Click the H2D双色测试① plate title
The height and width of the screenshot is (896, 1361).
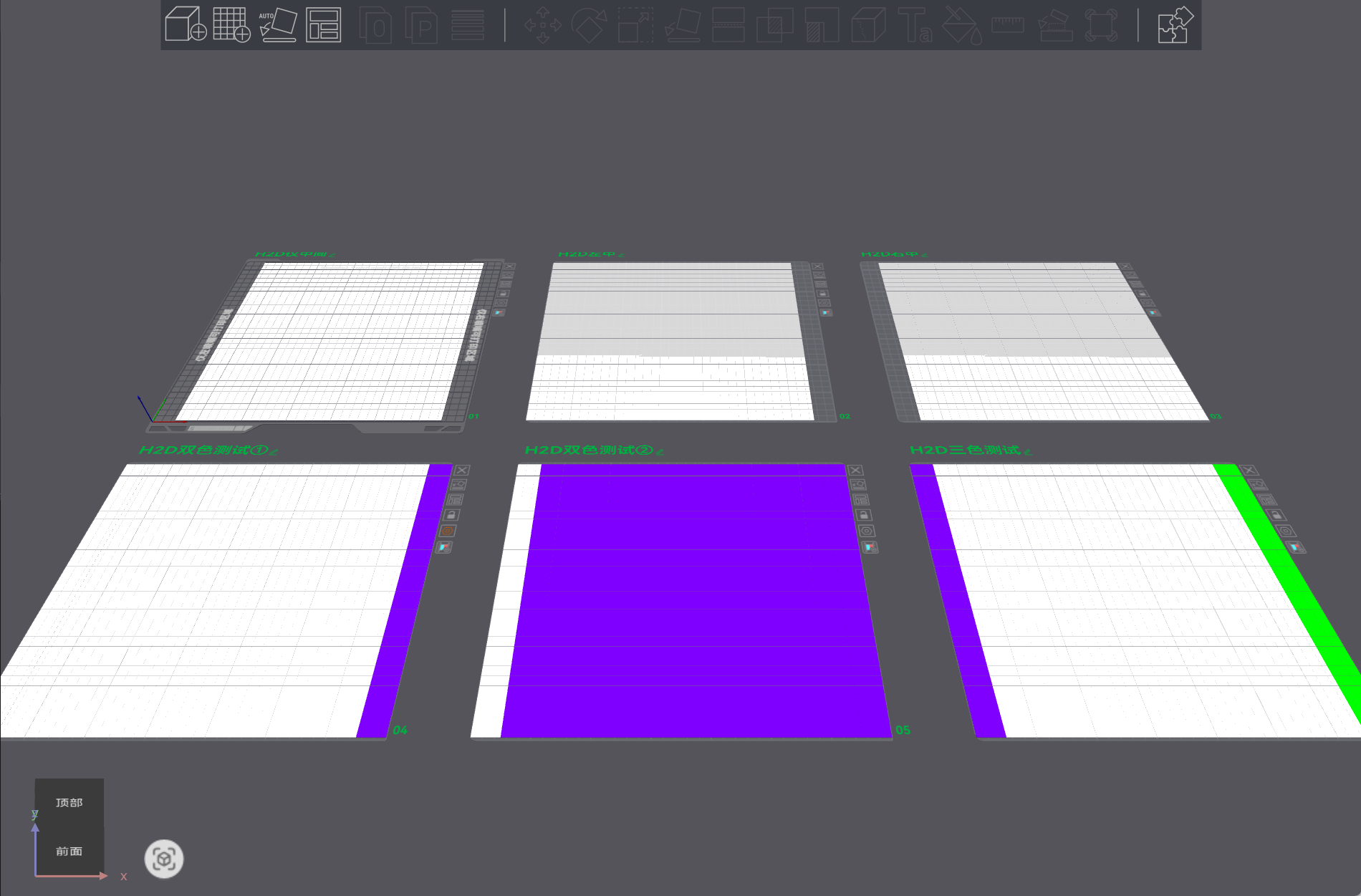pyautogui.click(x=203, y=450)
